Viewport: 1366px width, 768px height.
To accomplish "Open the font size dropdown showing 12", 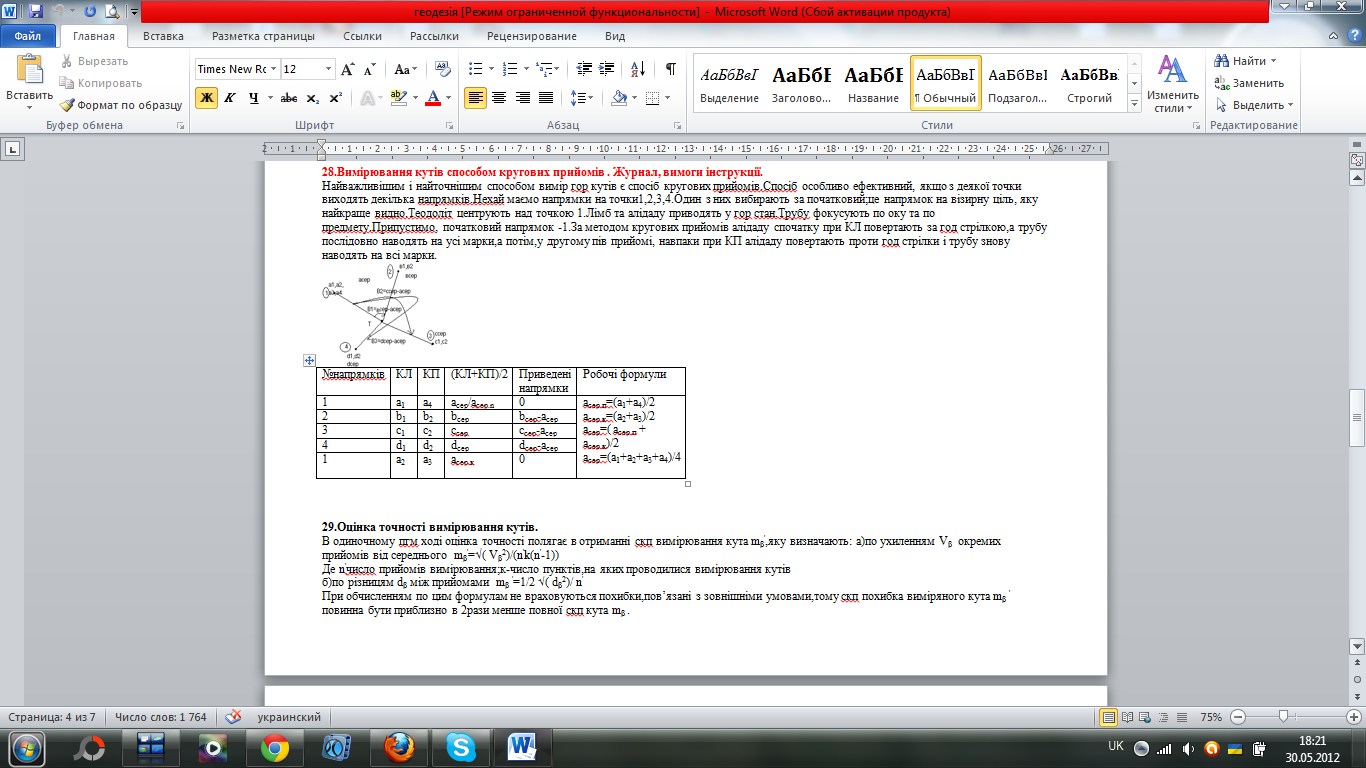I will coord(328,69).
